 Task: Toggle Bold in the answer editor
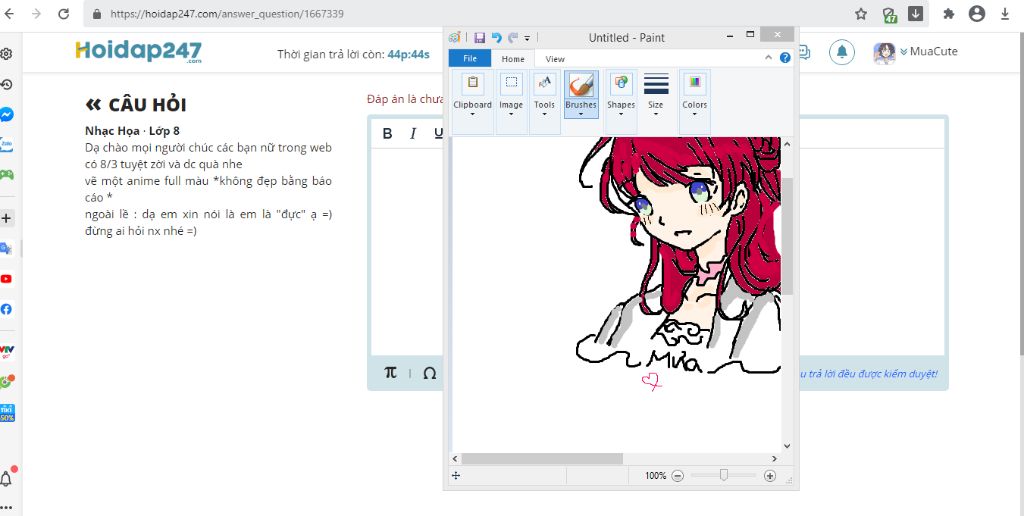387,133
